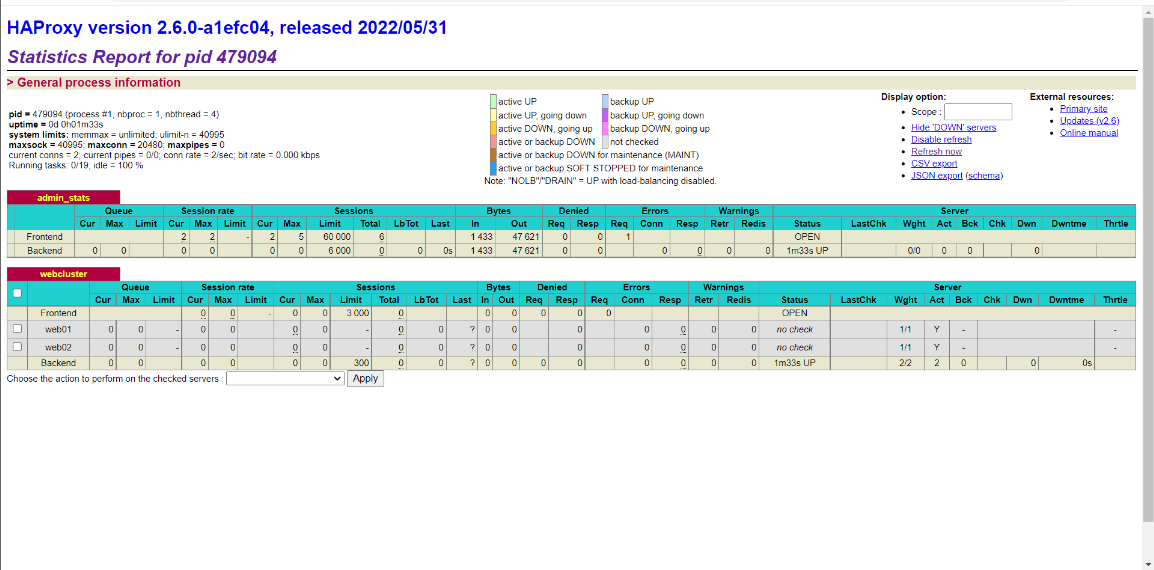This screenshot has width=1154, height=570.
Task: Click the 'not checked' legend color swatch
Action: [x=605, y=141]
